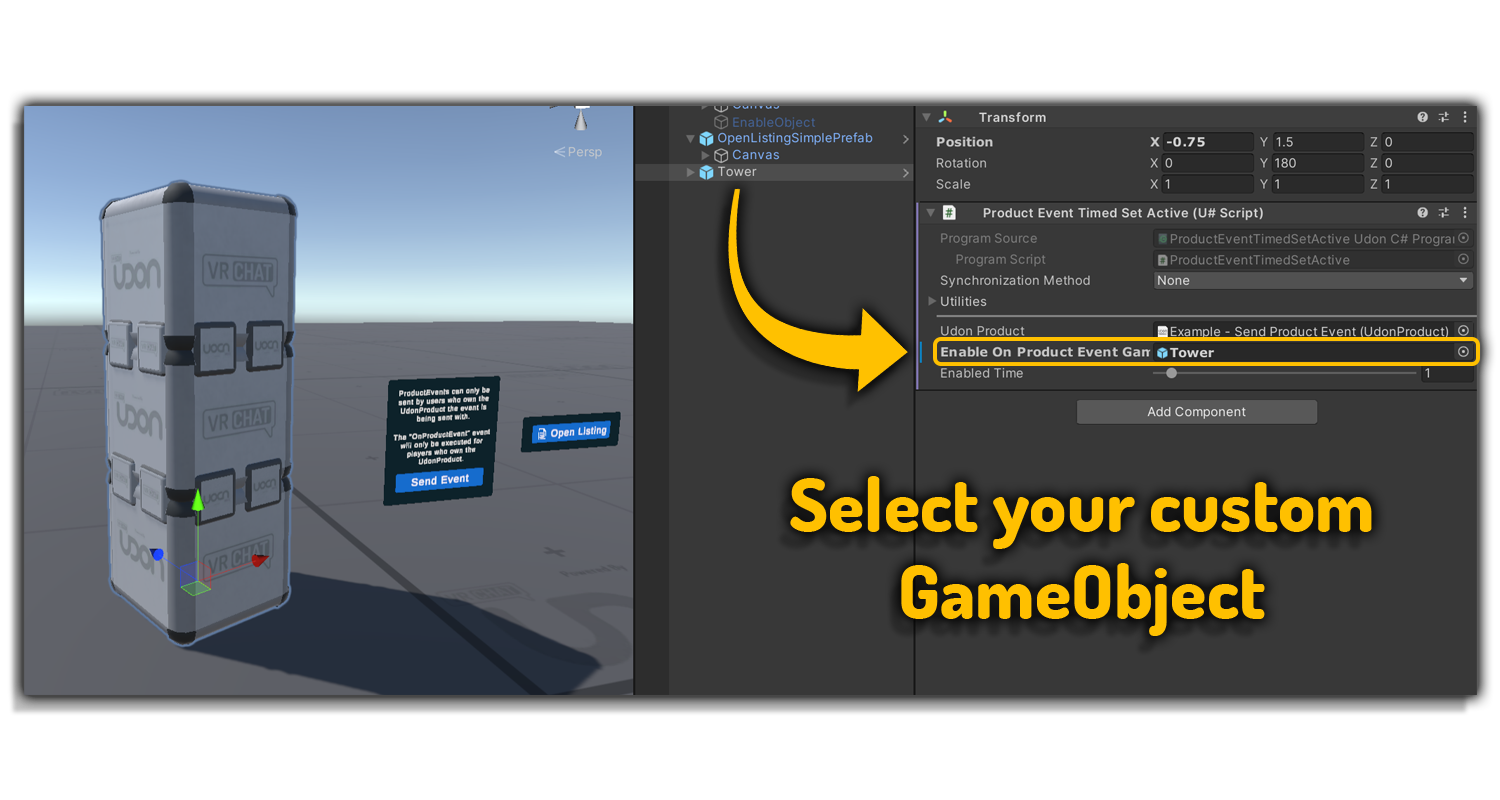Select EnableObject in the hierarchy
Screen dimensions: 1500x800
[x=775, y=122]
